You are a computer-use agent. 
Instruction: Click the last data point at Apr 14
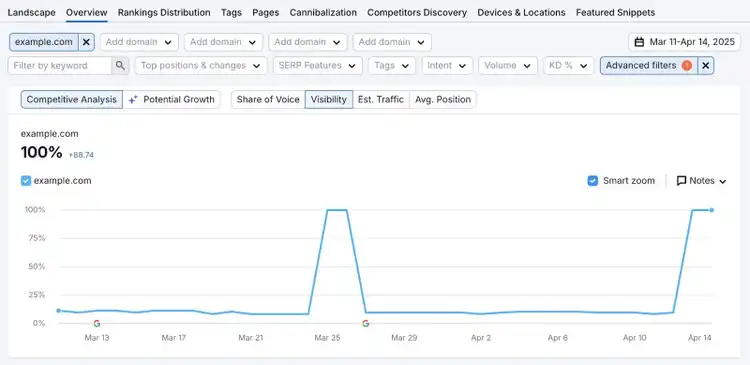coord(712,210)
